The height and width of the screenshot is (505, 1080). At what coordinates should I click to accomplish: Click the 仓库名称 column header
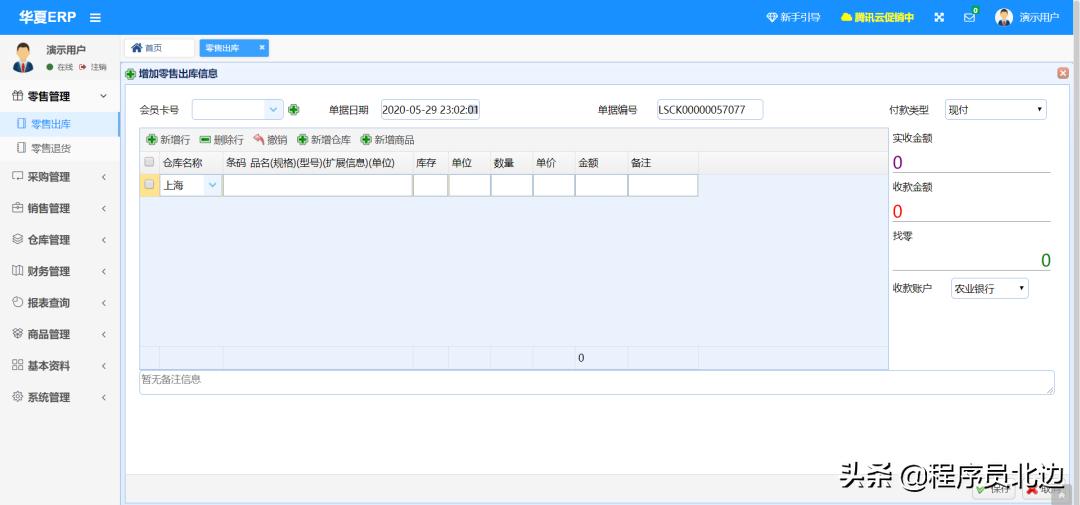click(191, 163)
